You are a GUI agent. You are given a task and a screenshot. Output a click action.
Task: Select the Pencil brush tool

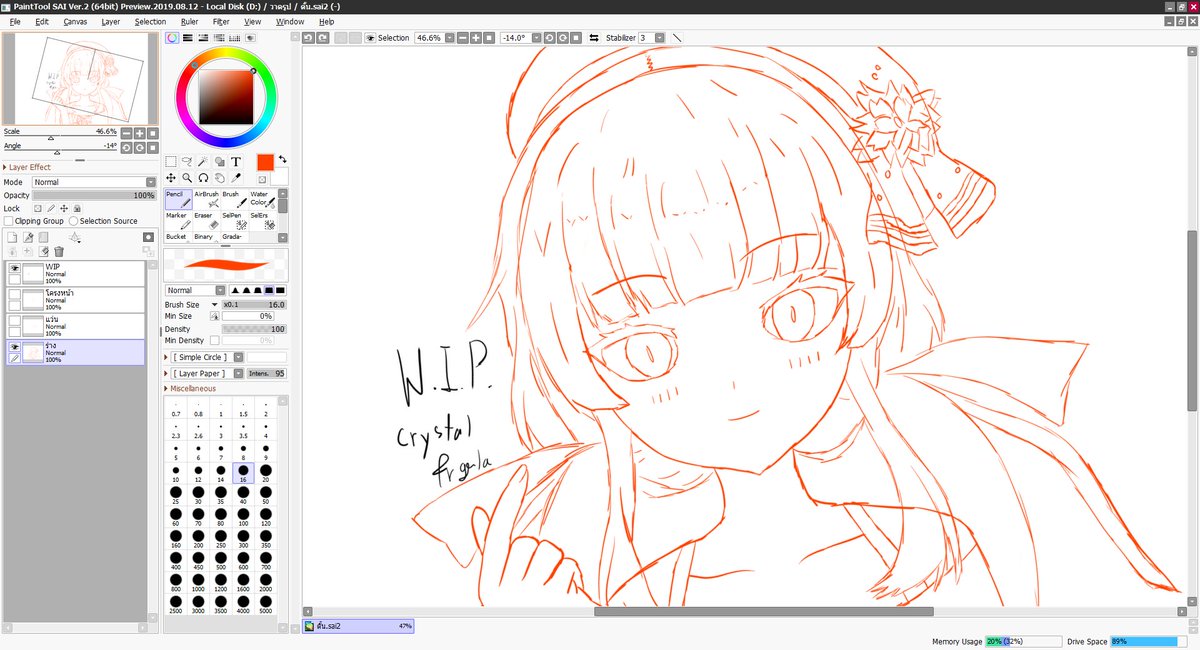pos(178,199)
